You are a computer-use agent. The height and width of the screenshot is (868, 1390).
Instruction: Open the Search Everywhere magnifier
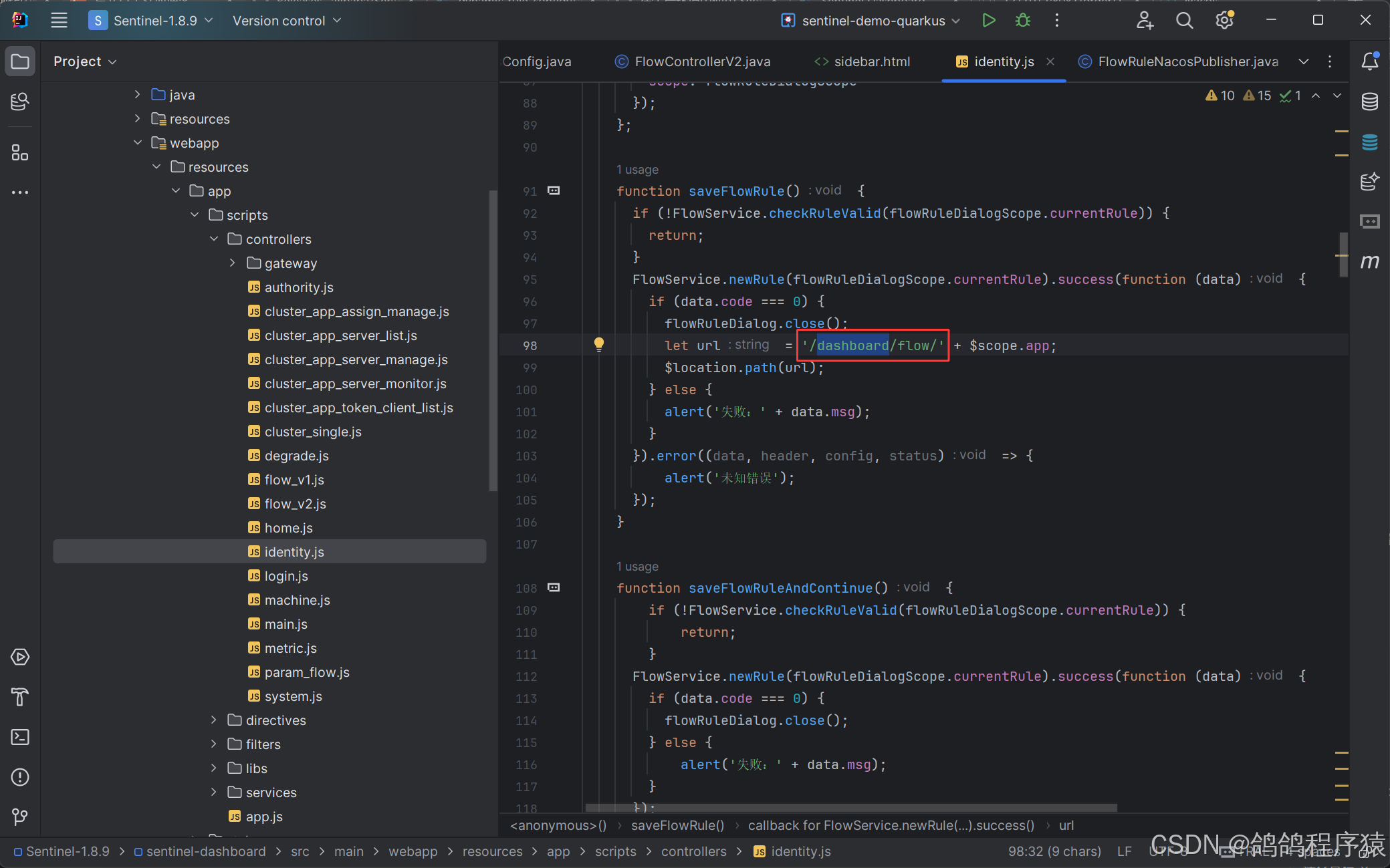point(1184,21)
